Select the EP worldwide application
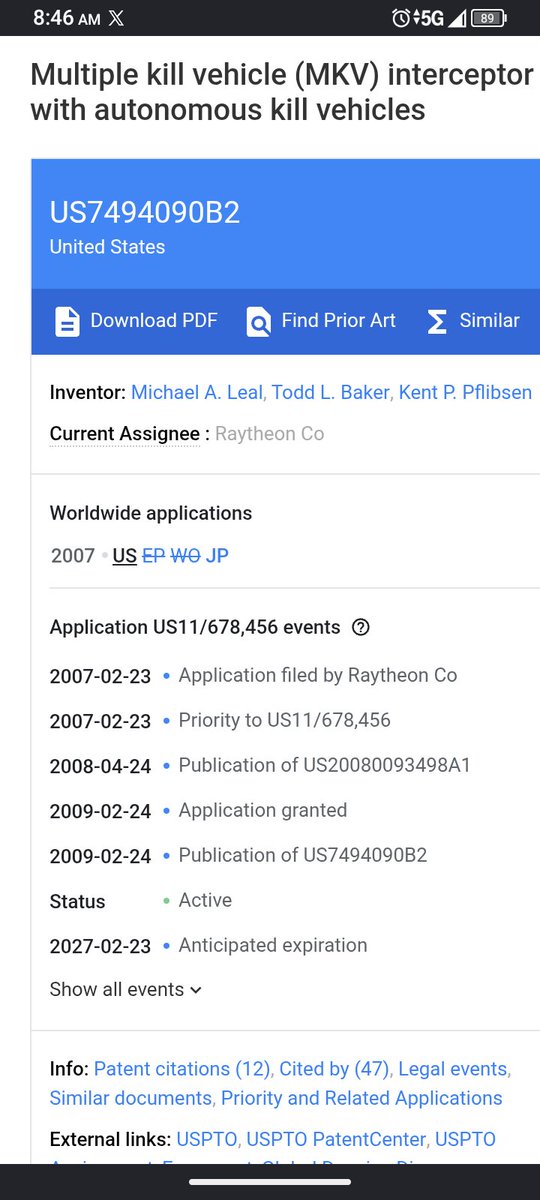Image resolution: width=540 pixels, height=1200 pixels. pyautogui.click(x=154, y=556)
